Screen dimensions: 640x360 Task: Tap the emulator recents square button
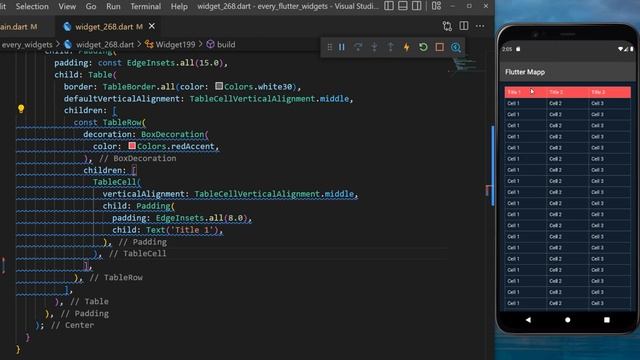607,320
